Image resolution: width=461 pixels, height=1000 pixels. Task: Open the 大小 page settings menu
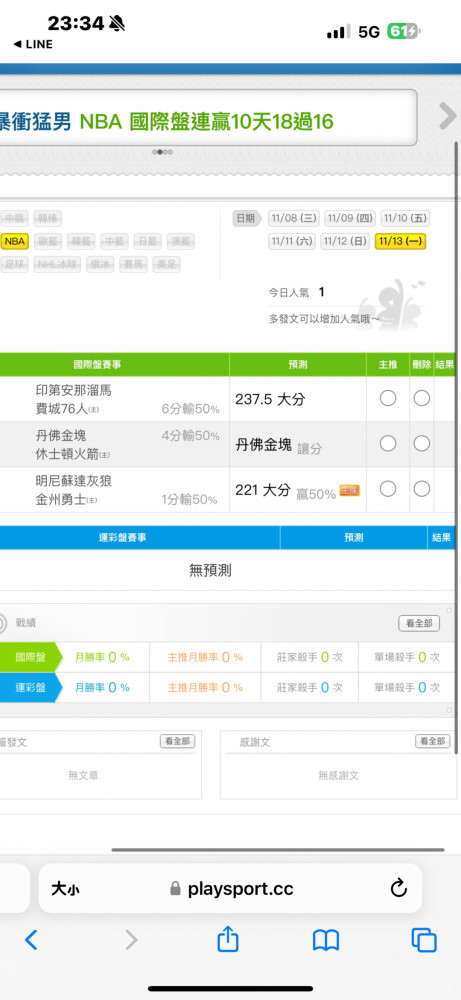(x=65, y=888)
